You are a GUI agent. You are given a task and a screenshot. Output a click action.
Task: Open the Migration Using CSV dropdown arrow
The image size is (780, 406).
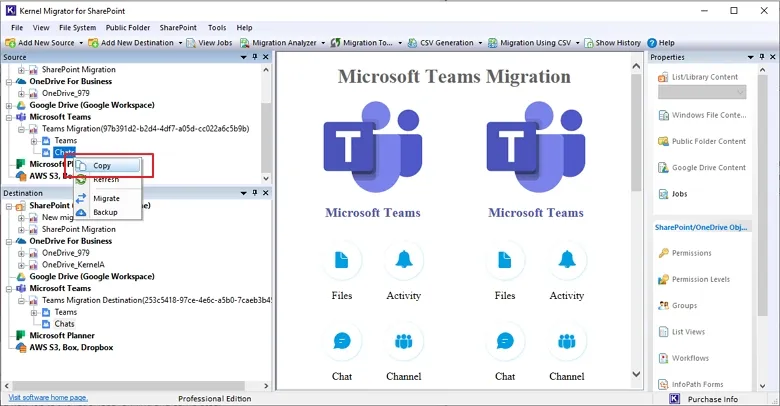coord(578,43)
